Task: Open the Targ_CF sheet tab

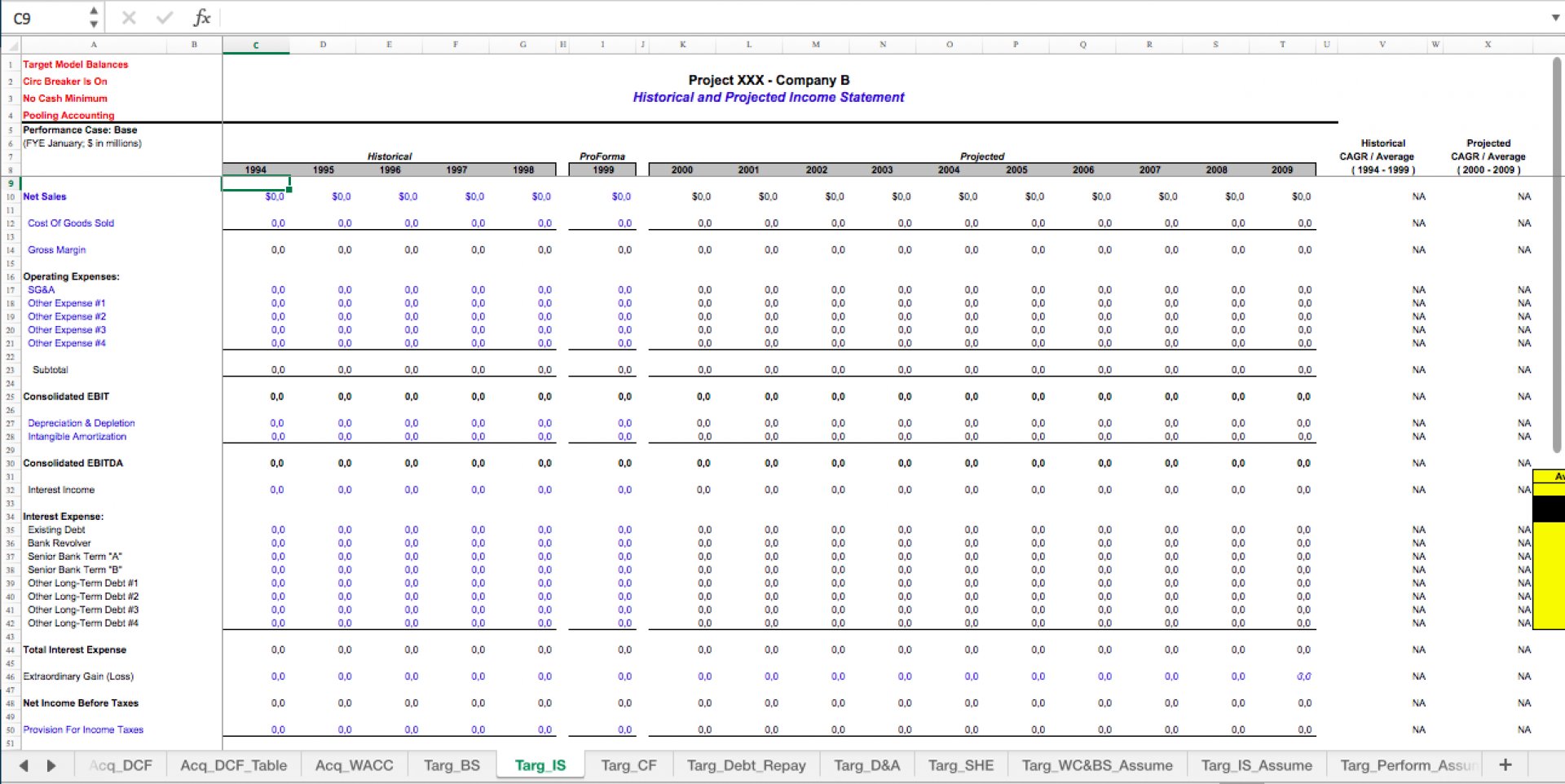Action: pyautogui.click(x=628, y=765)
